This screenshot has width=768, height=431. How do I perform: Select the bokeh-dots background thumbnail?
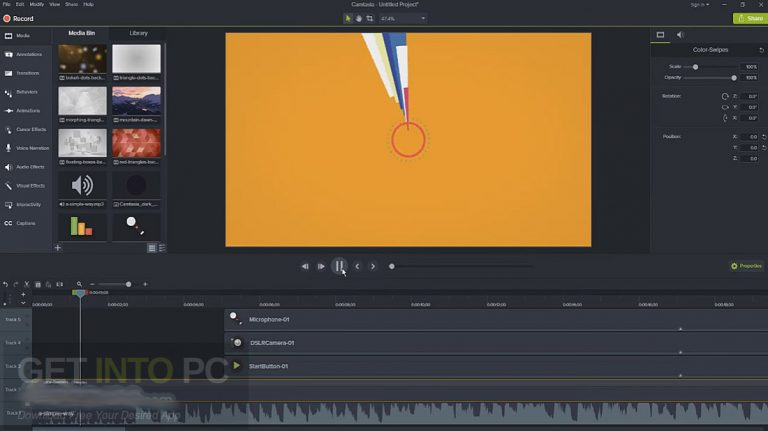(82, 59)
